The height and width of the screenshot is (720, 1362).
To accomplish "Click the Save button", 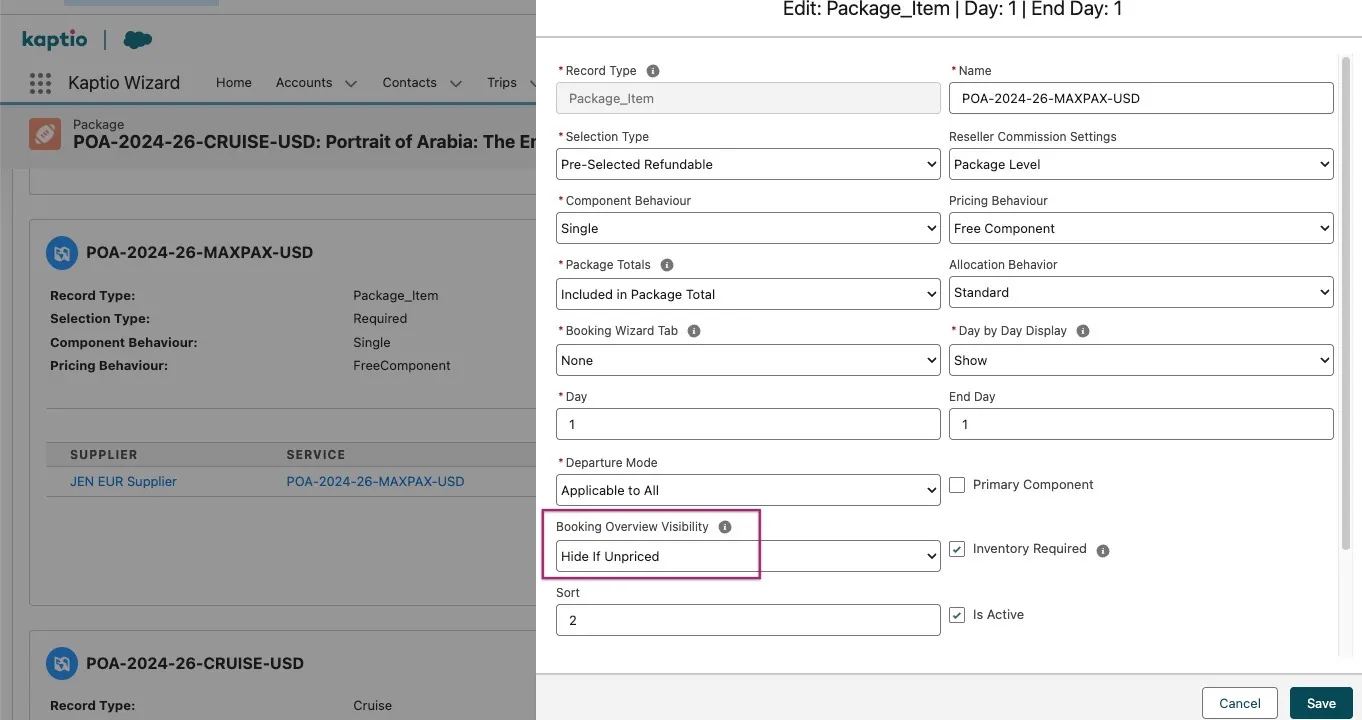I will pyautogui.click(x=1320, y=703).
